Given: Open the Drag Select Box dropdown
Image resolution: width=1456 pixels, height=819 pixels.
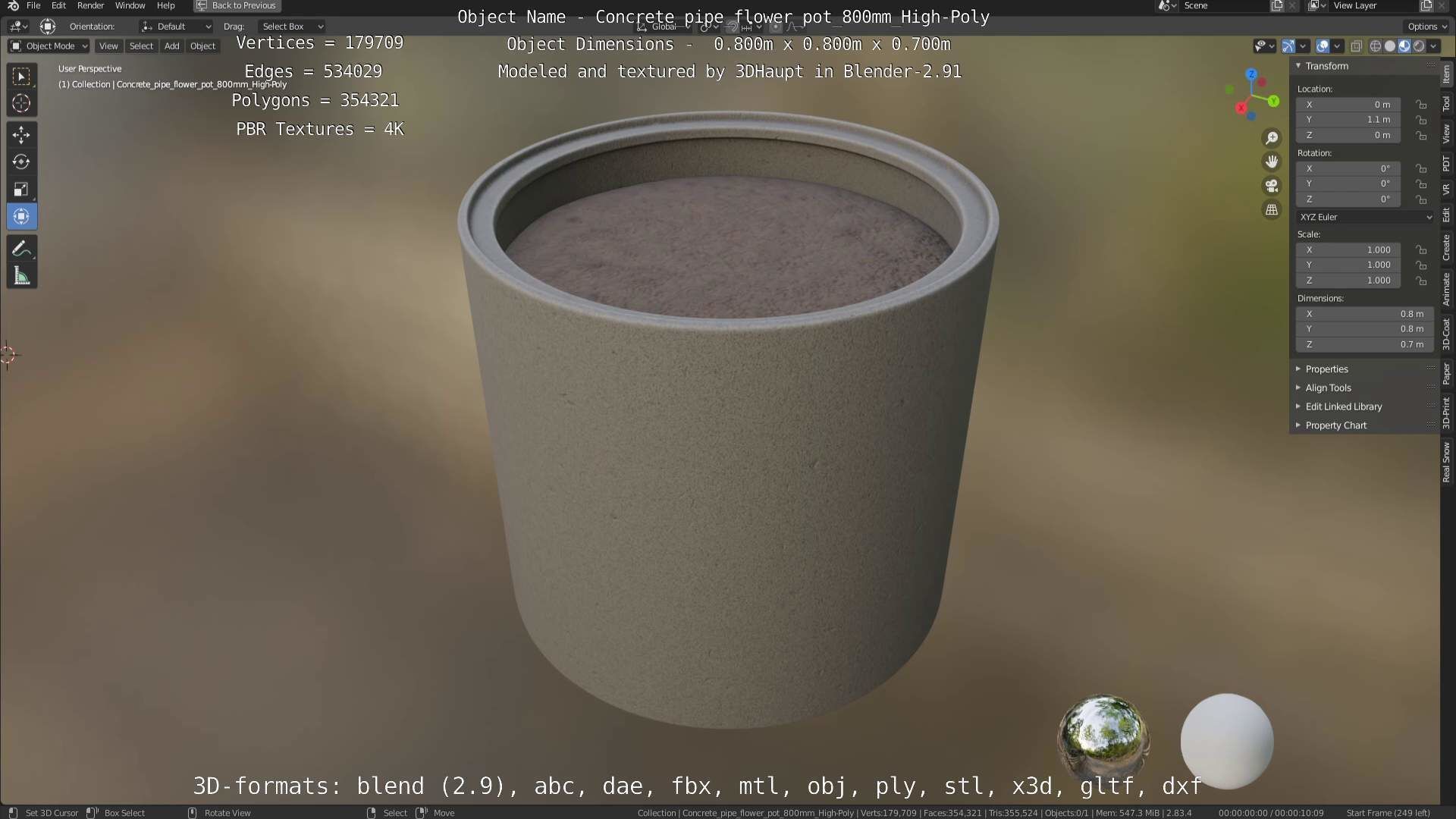Looking at the screenshot, I should (x=291, y=27).
